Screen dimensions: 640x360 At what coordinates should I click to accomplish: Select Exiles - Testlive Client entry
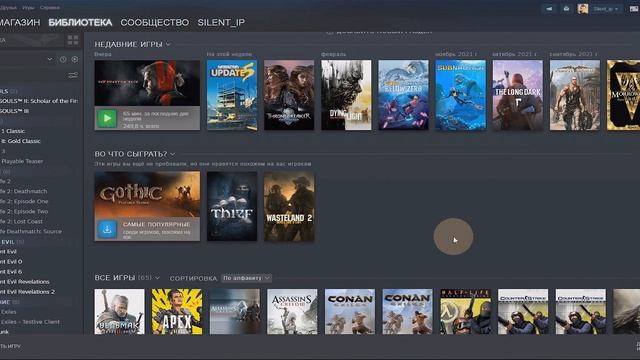pos(30,322)
